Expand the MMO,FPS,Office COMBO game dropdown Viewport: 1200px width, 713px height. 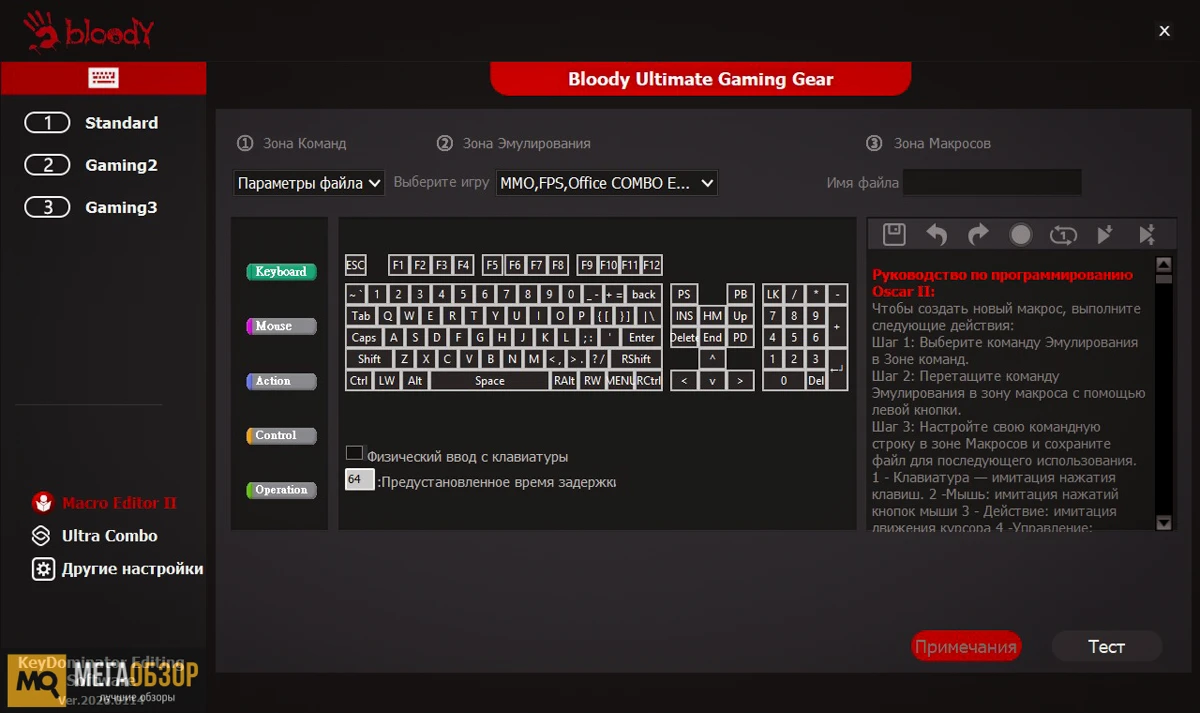[607, 183]
